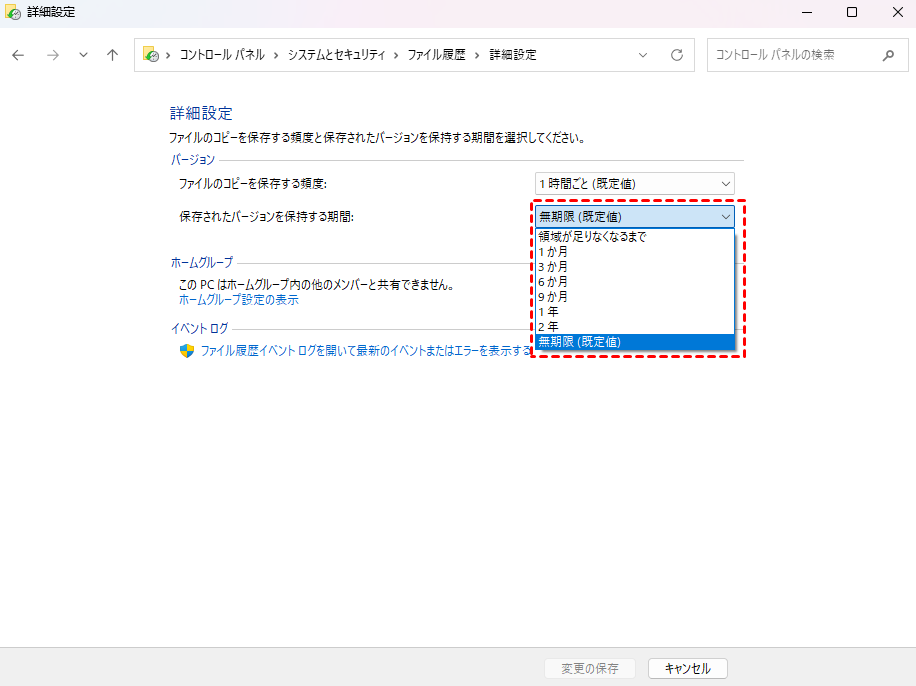This screenshot has height=686, width=916.
Task: Open the file history event log link
Action: pos(365,351)
